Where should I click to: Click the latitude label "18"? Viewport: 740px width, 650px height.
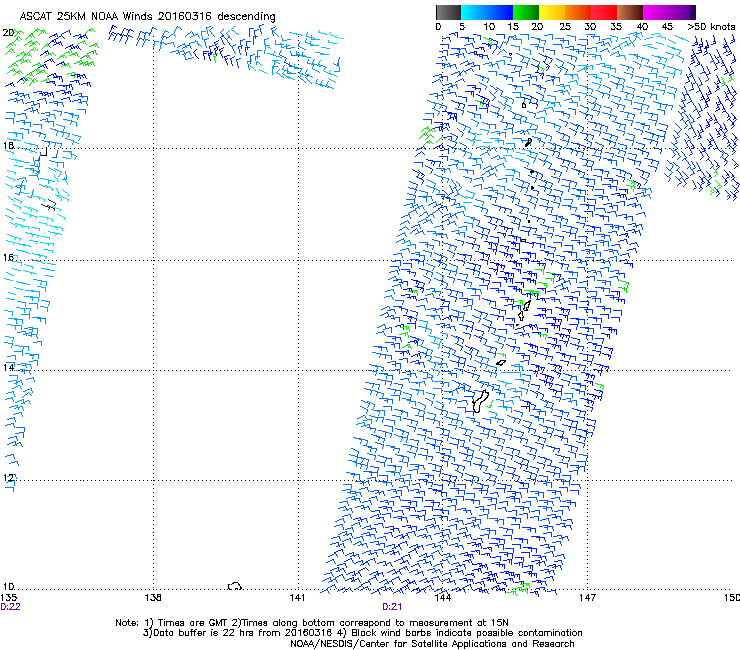8,145
